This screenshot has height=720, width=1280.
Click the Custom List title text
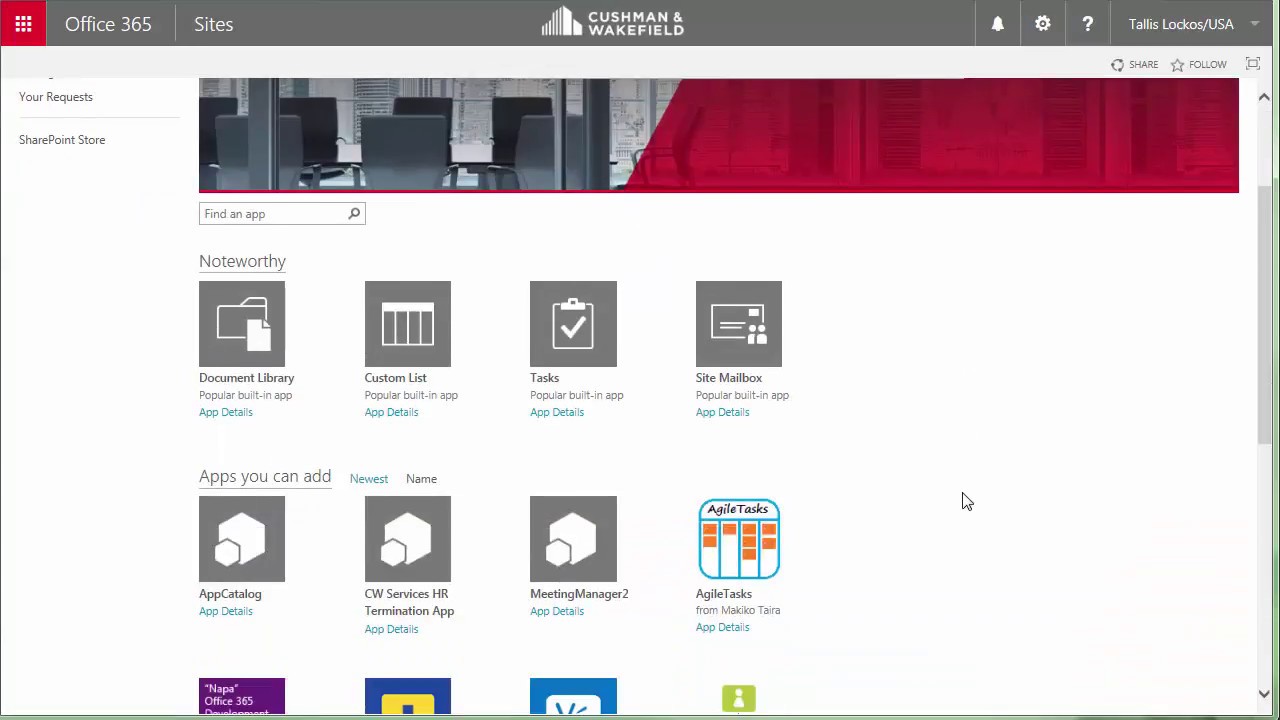[x=396, y=378]
